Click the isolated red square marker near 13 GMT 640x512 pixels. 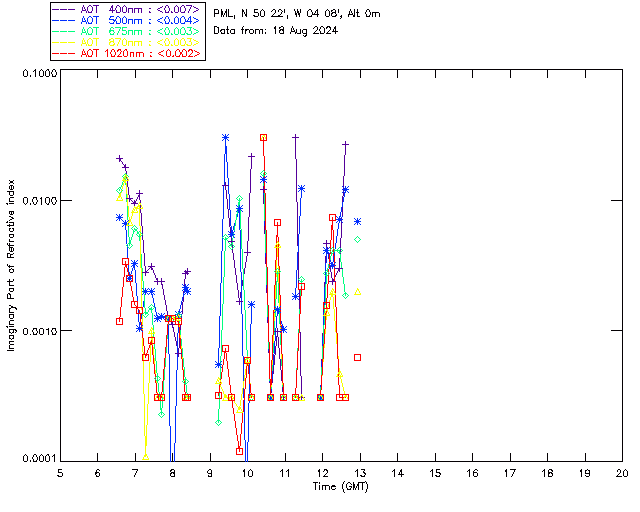(x=357, y=357)
